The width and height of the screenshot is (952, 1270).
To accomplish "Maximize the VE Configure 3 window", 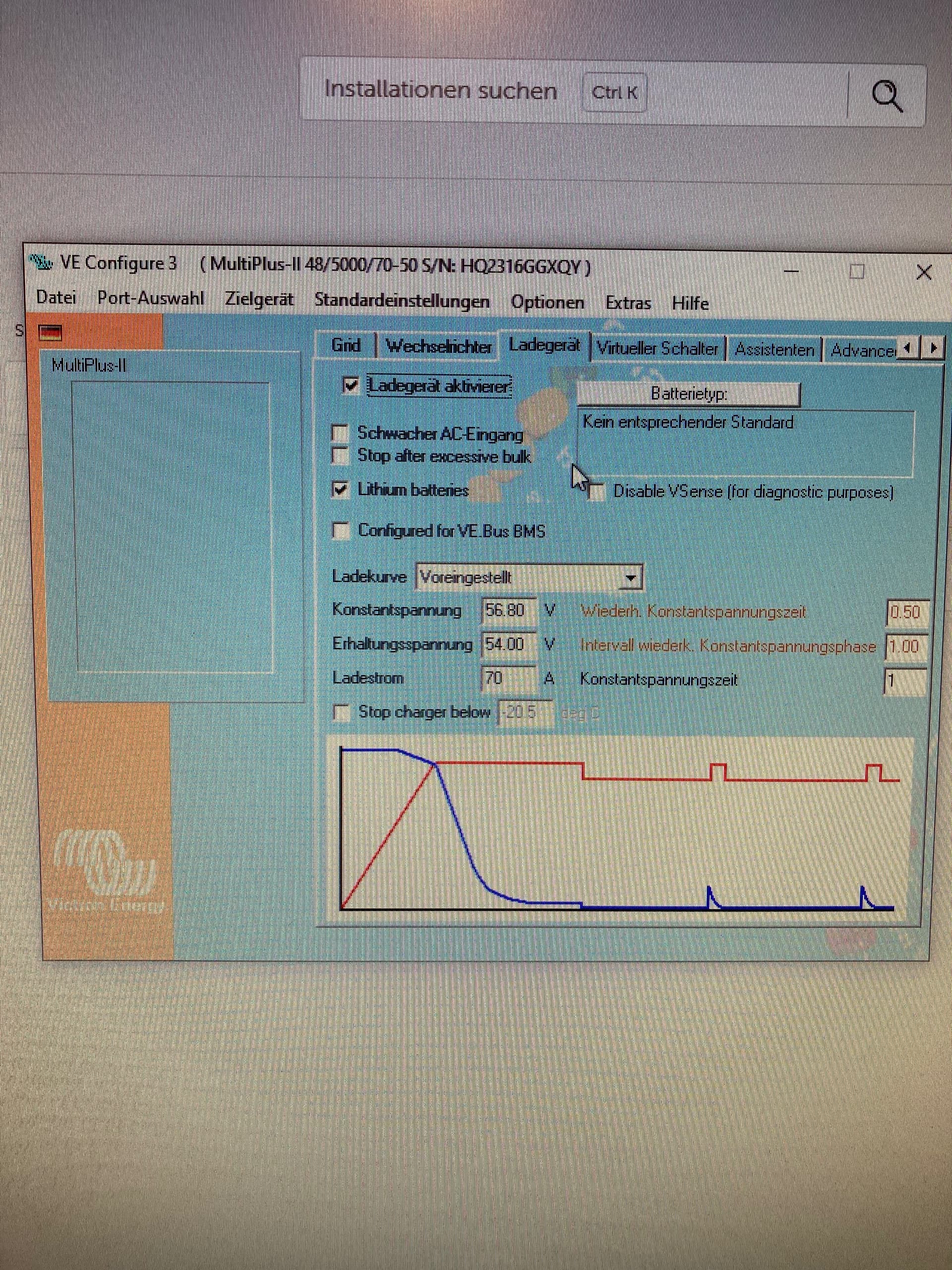I will [x=857, y=271].
